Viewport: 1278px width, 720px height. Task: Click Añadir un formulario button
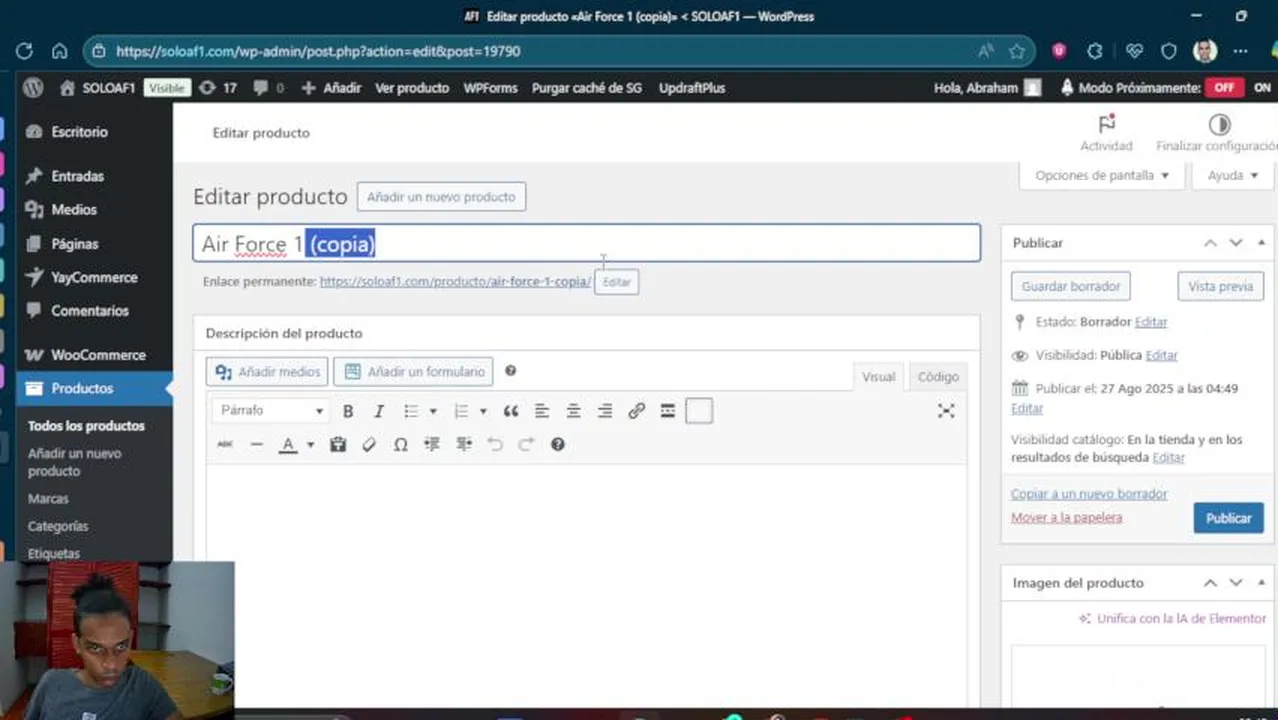point(413,372)
